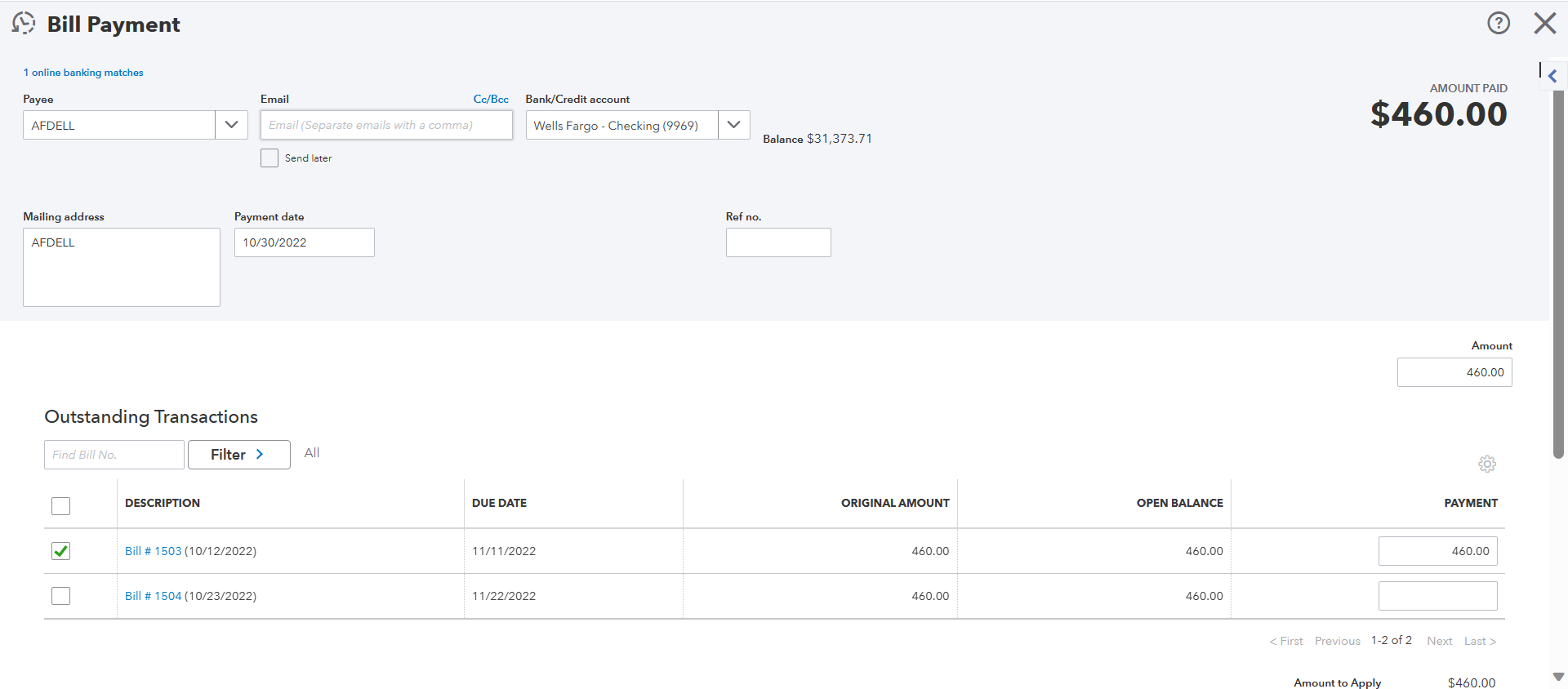The height and width of the screenshot is (689, 1568).
Task: Click the All filter label
Action: point(312,453)
